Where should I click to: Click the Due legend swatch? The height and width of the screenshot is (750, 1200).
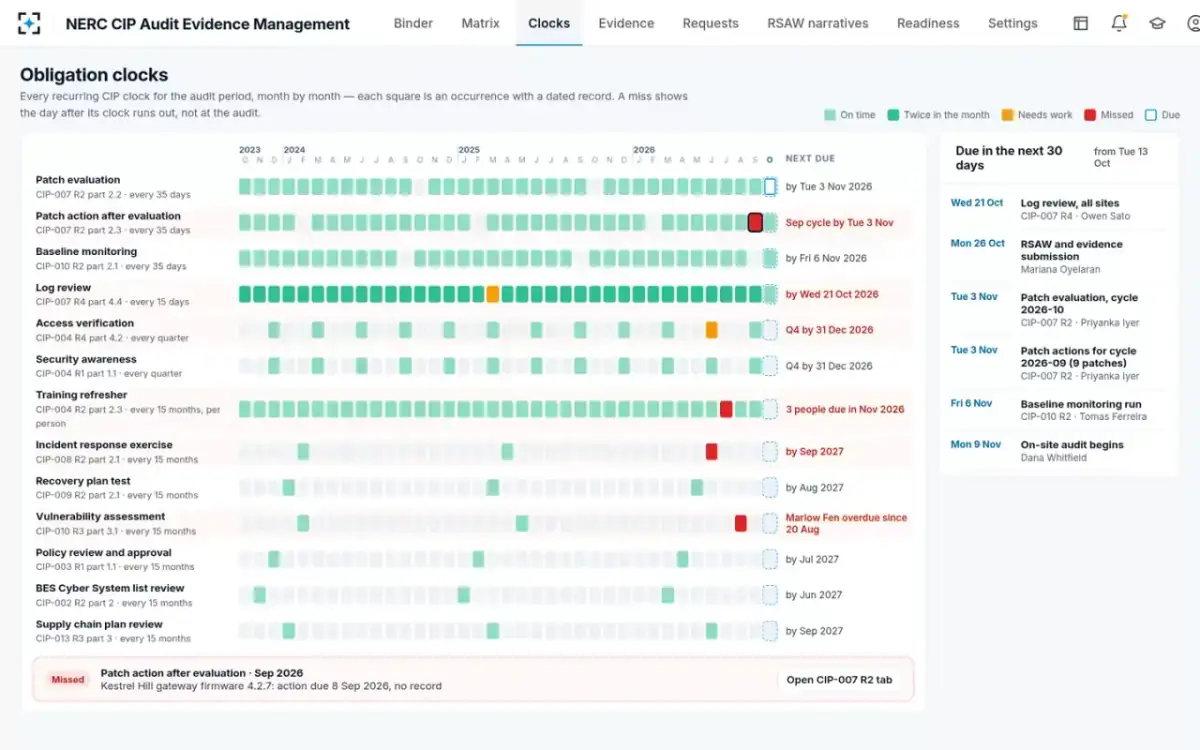pos(1150,115)
